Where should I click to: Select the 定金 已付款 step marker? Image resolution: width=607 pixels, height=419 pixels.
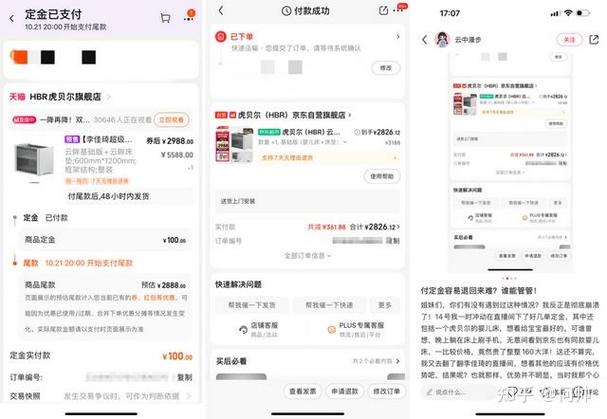click(x=15, y=218)
